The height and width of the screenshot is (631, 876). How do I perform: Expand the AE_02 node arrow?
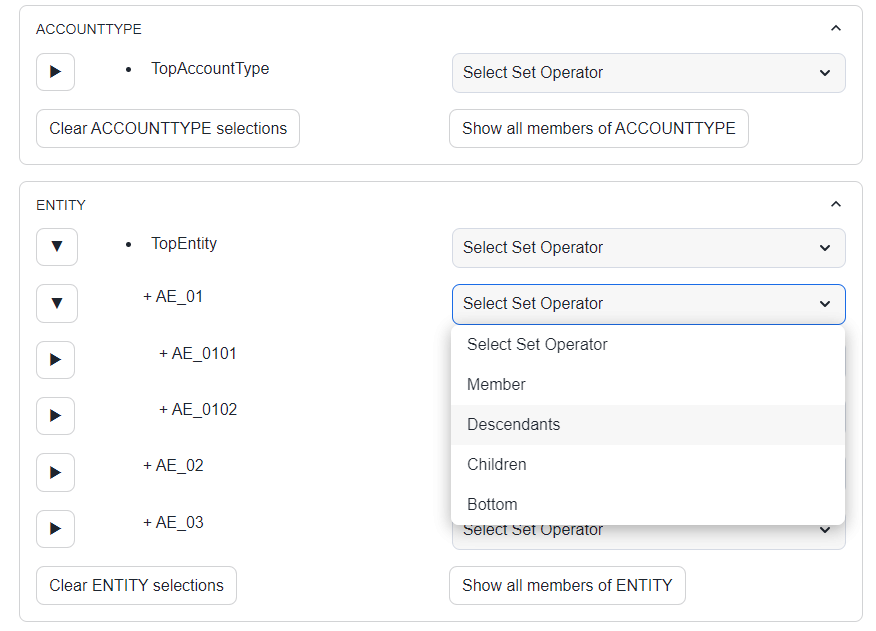coord(56,472)
